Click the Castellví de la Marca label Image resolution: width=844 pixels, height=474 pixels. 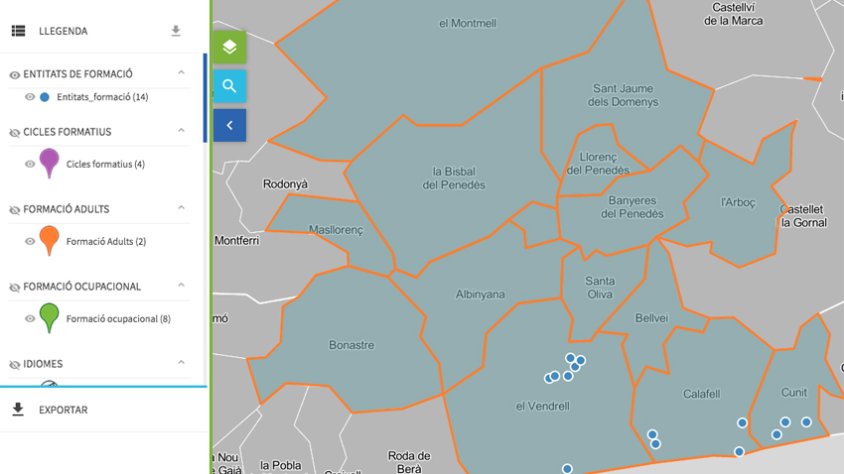733,14
